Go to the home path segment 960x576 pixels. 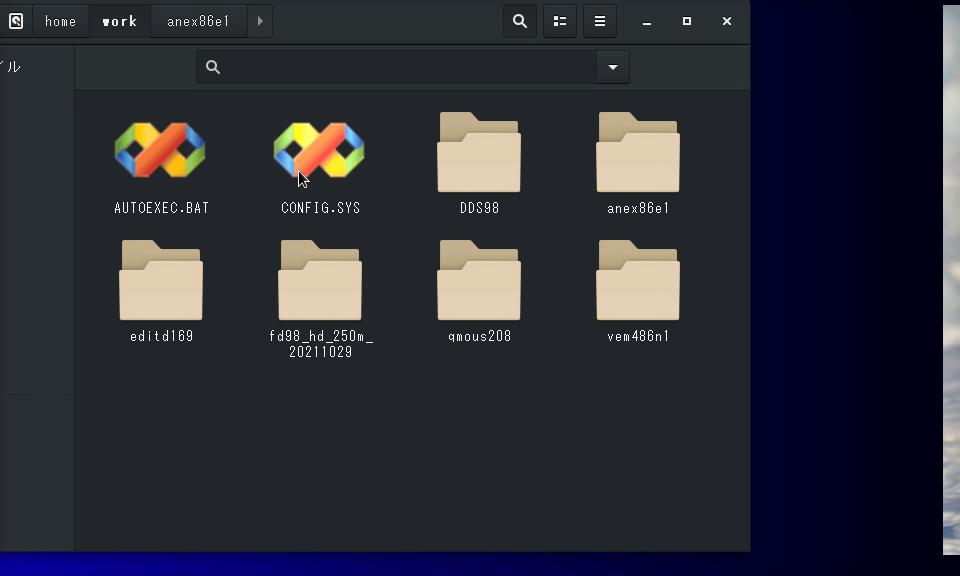[61, 21]
